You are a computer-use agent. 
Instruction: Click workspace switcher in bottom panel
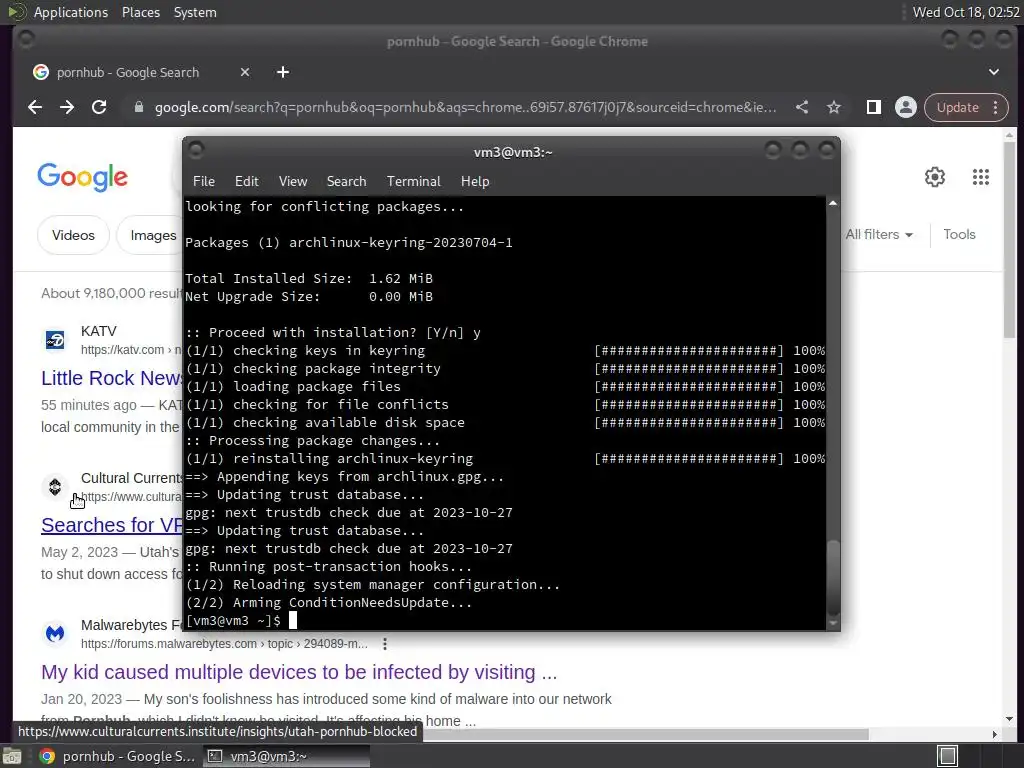948,756
